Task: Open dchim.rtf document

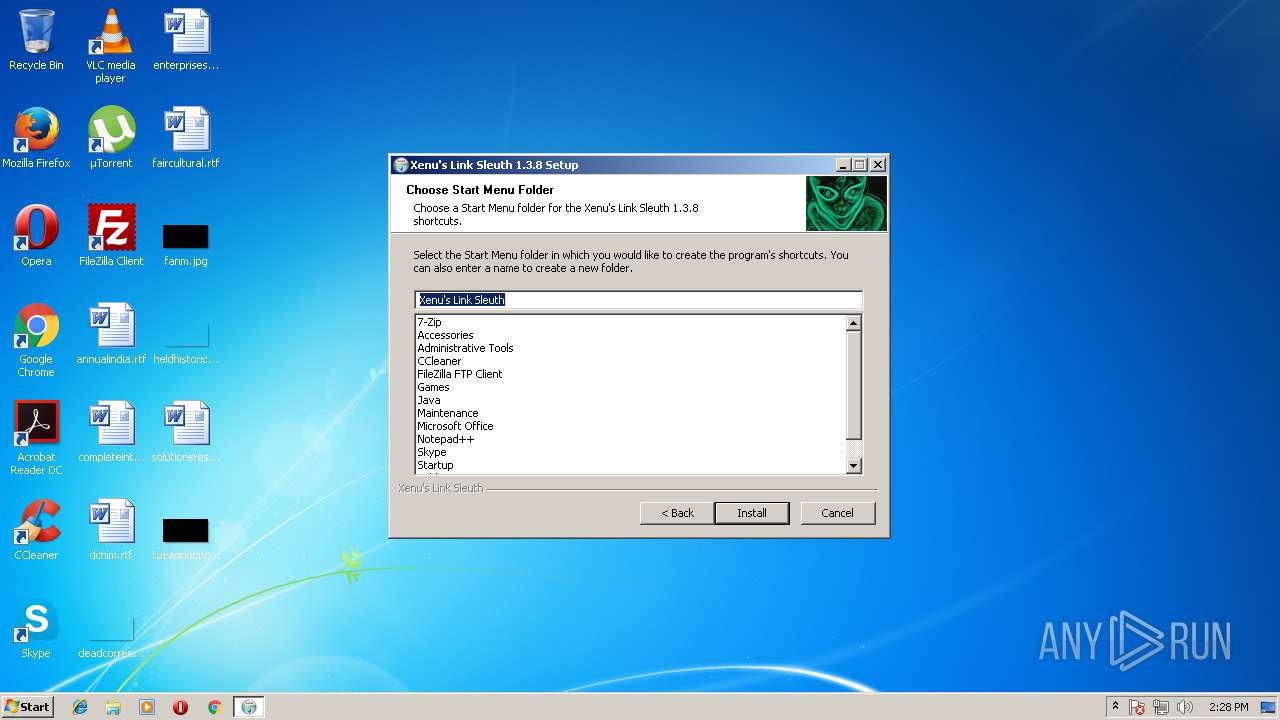Action: [x=111, y=530]
